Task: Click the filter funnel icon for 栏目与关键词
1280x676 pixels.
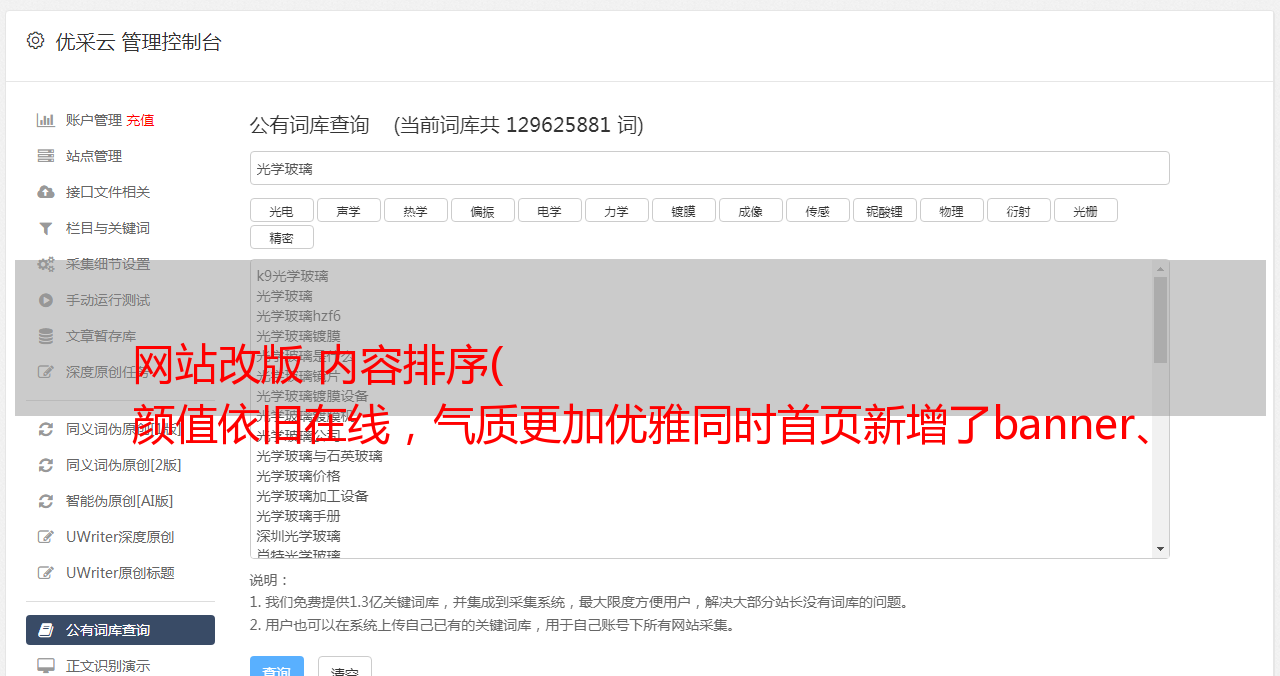Action: [46, 228]
